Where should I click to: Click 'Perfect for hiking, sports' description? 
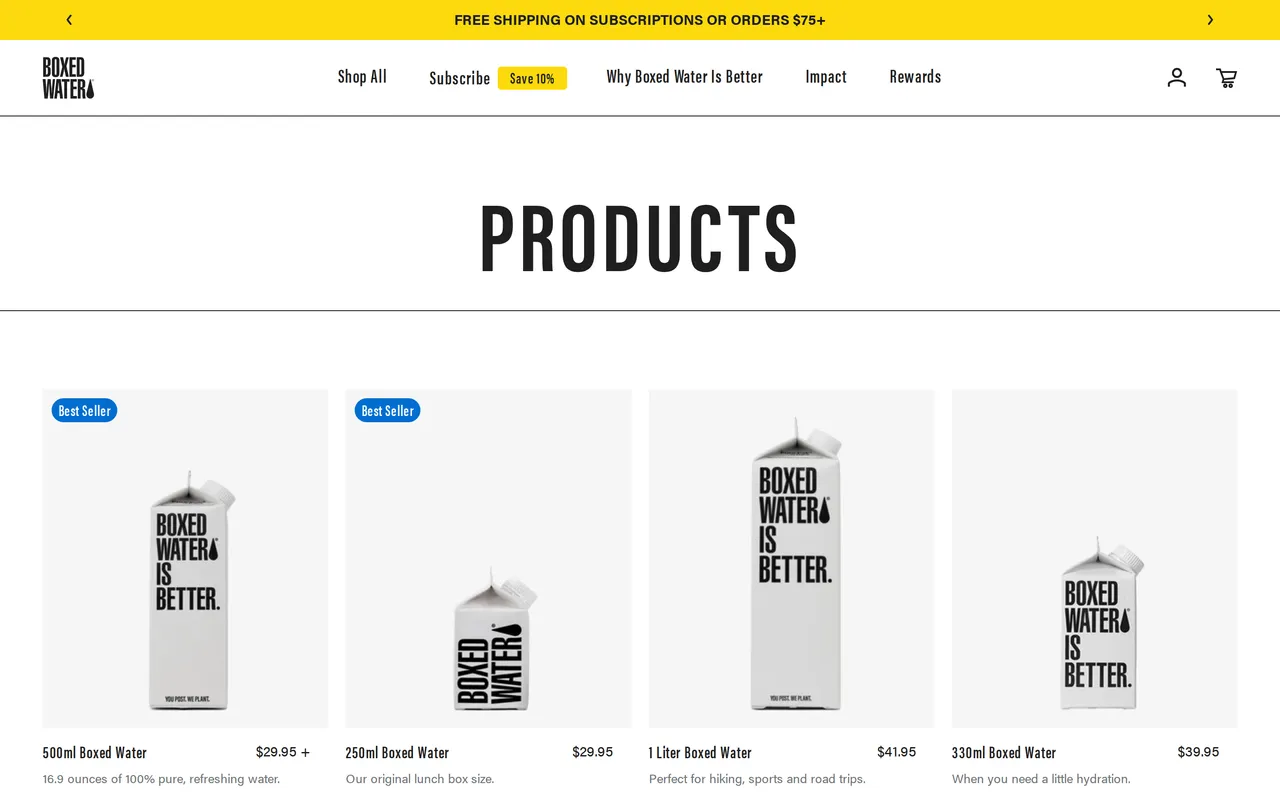(757, 779)
